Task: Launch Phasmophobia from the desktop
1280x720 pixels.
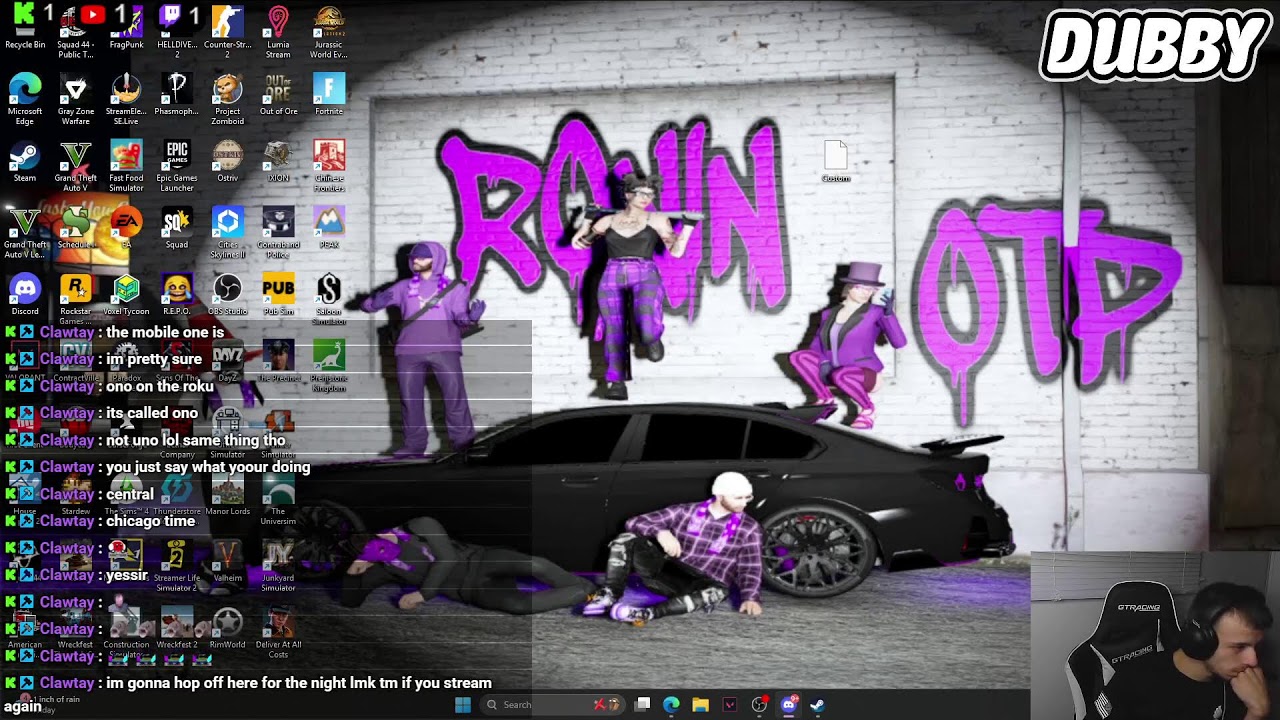Action: tap(177, 95)
